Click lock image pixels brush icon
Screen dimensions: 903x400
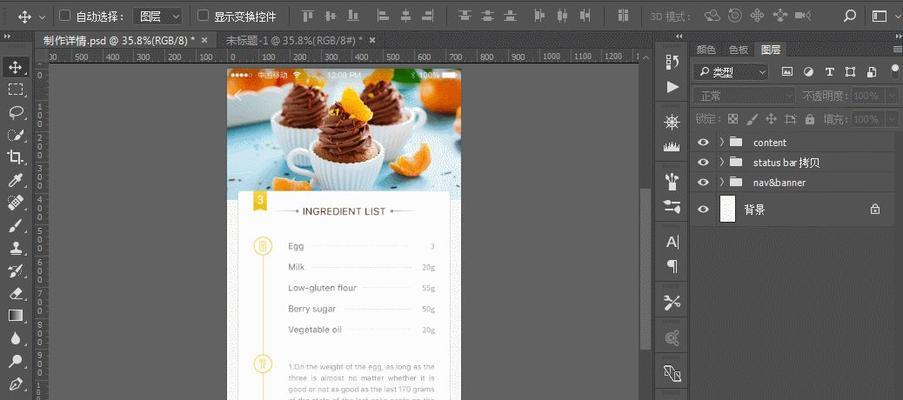coord(752,119)
